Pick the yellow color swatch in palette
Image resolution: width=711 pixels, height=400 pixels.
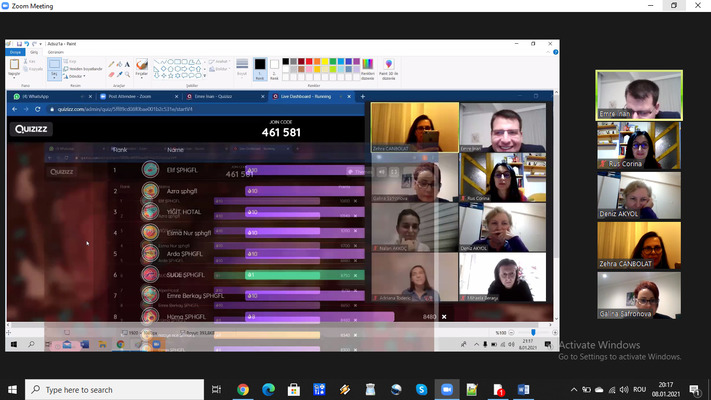(325, 61)
